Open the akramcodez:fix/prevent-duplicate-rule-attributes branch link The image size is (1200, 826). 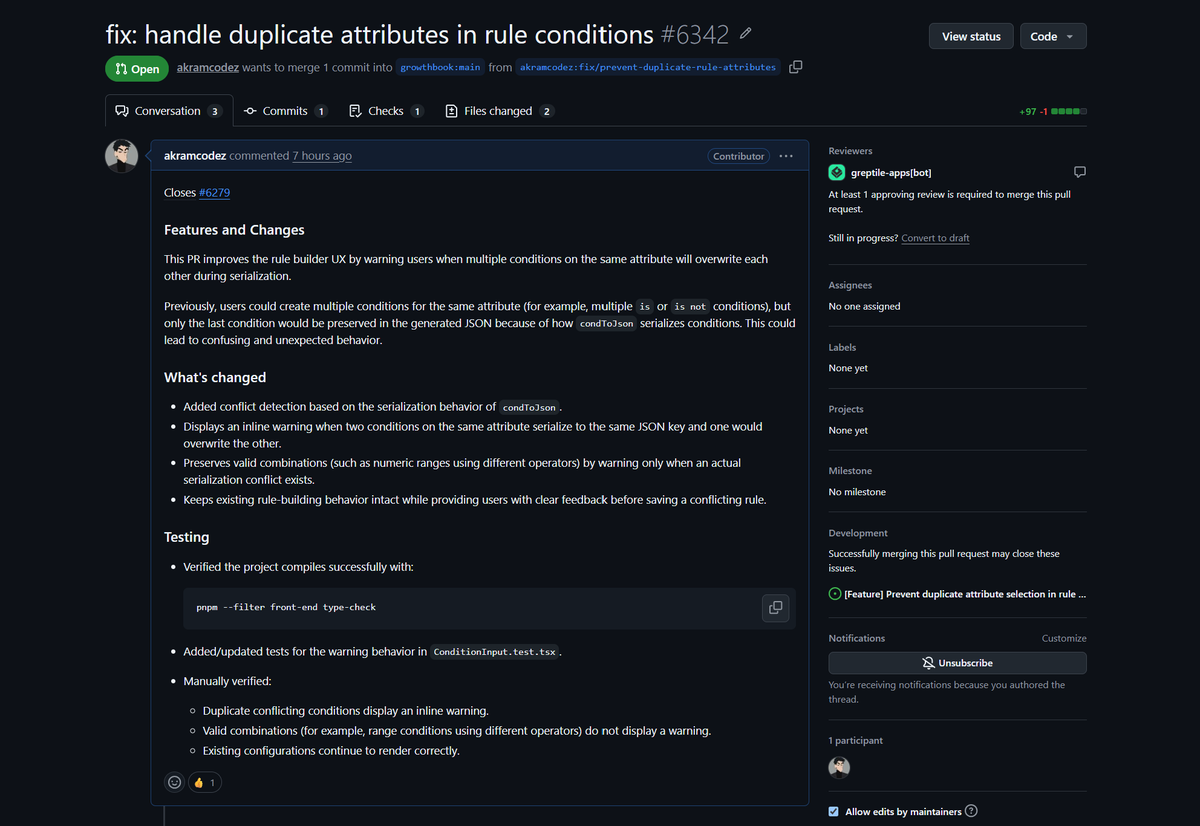648,67
